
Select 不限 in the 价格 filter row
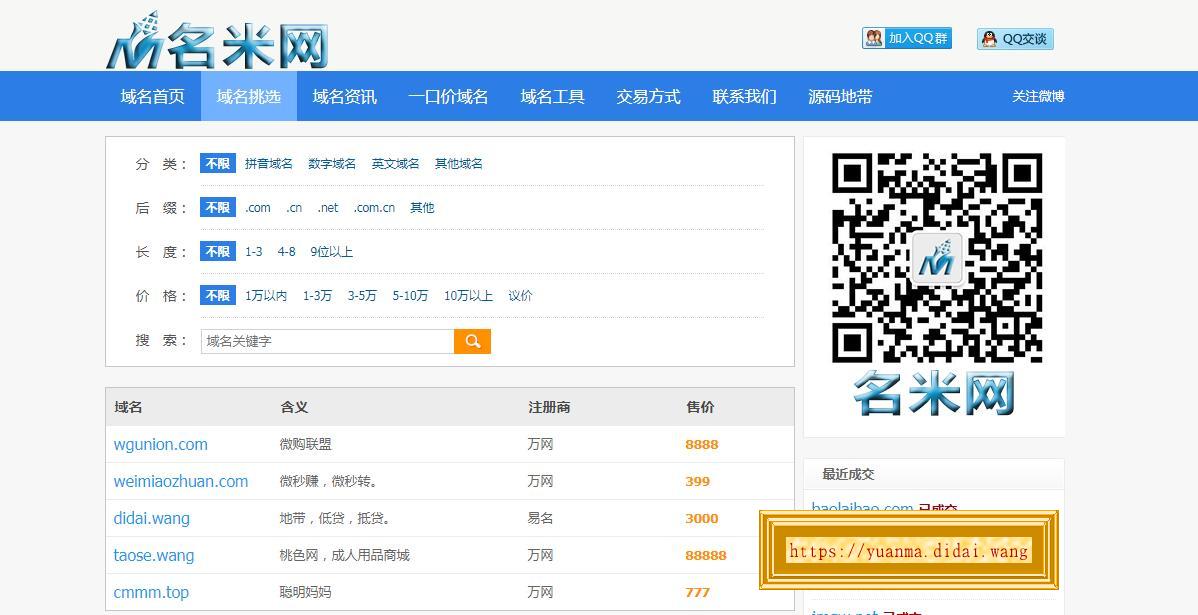tap(218, 296)
